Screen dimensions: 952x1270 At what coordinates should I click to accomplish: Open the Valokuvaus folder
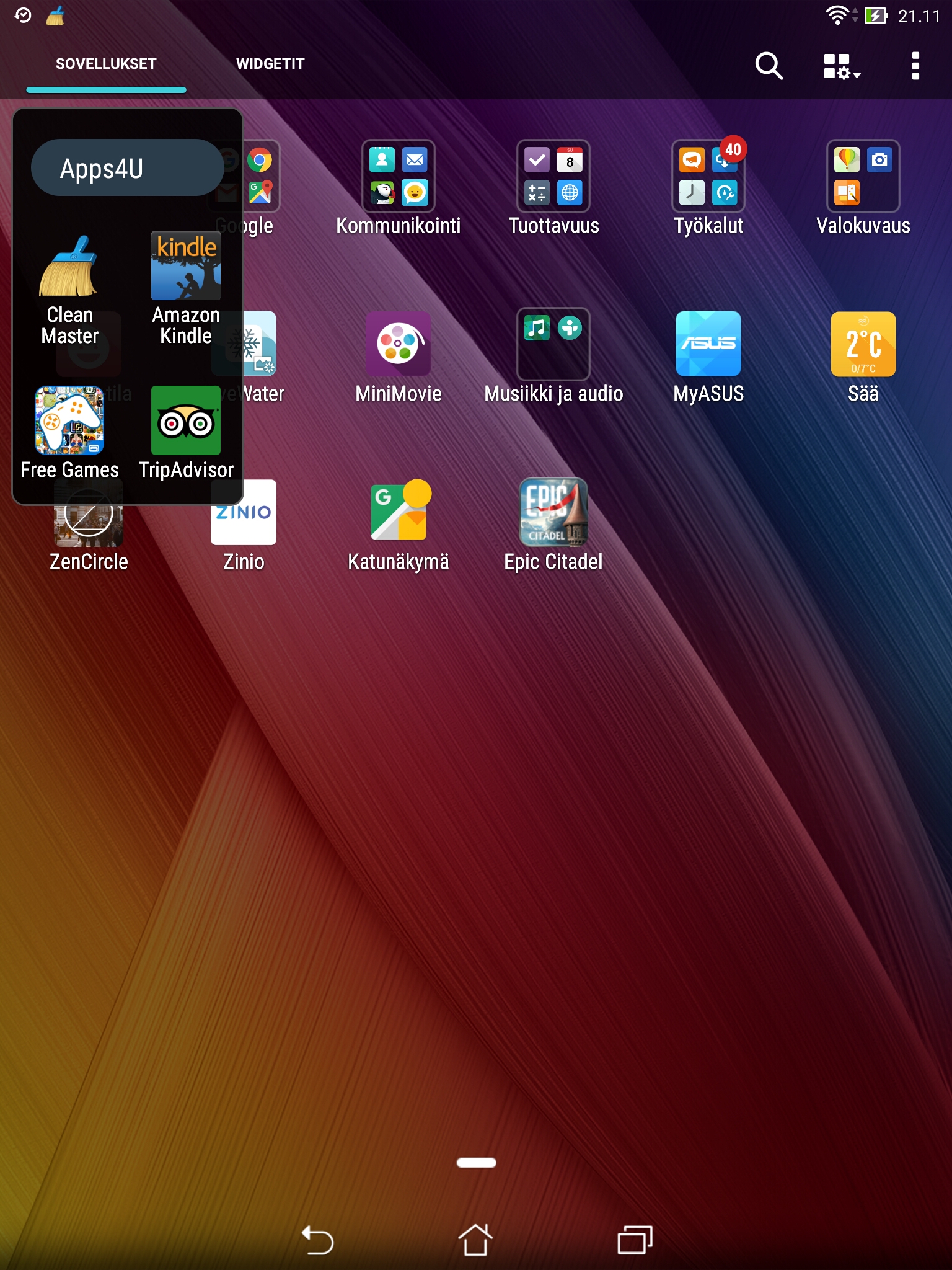tap(863, 189)
